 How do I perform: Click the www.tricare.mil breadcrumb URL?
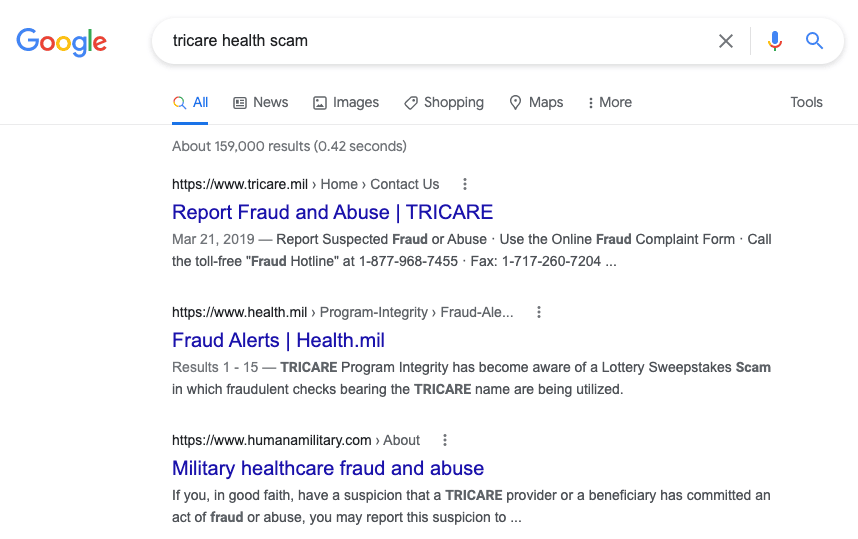pyautogui.click(x=239, y=184)
